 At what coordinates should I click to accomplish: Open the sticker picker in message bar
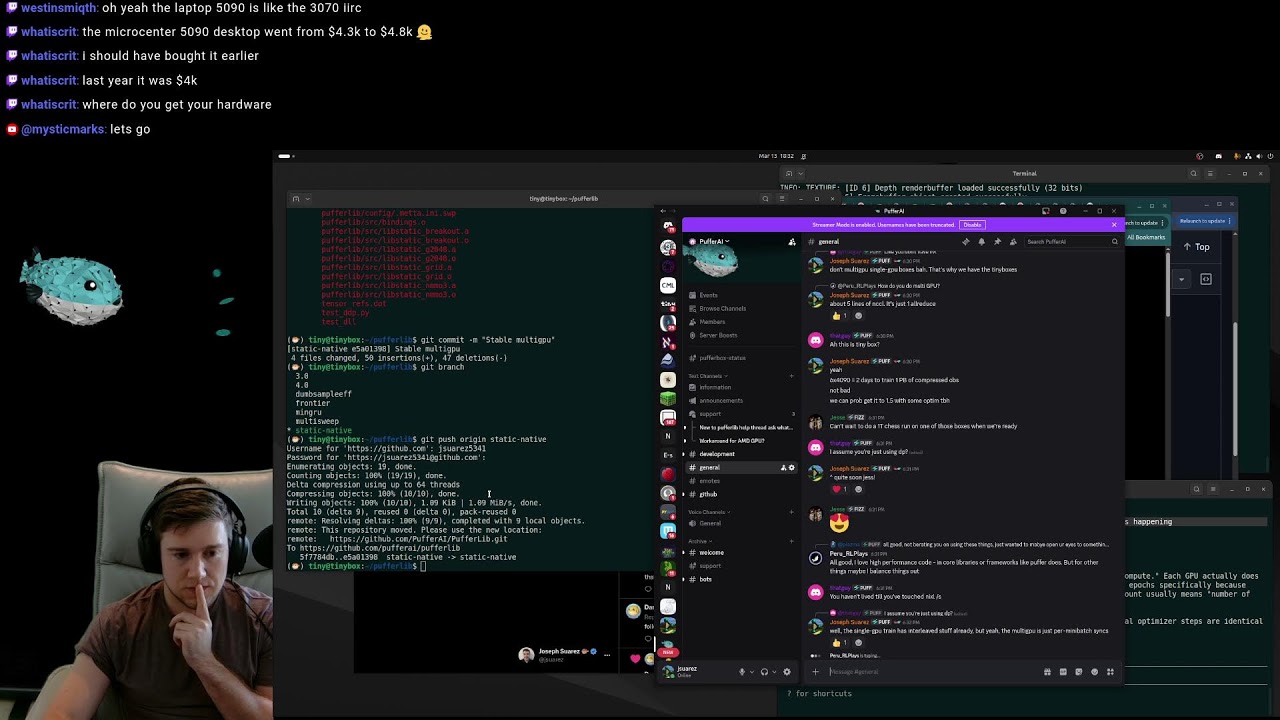[x=1078, y=672]
